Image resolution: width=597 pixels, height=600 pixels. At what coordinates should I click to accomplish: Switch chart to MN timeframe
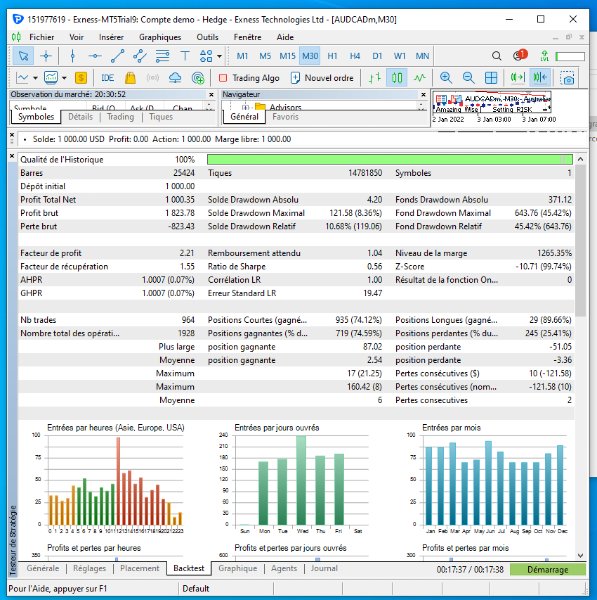pyautogui.click(x=422, y=56)
